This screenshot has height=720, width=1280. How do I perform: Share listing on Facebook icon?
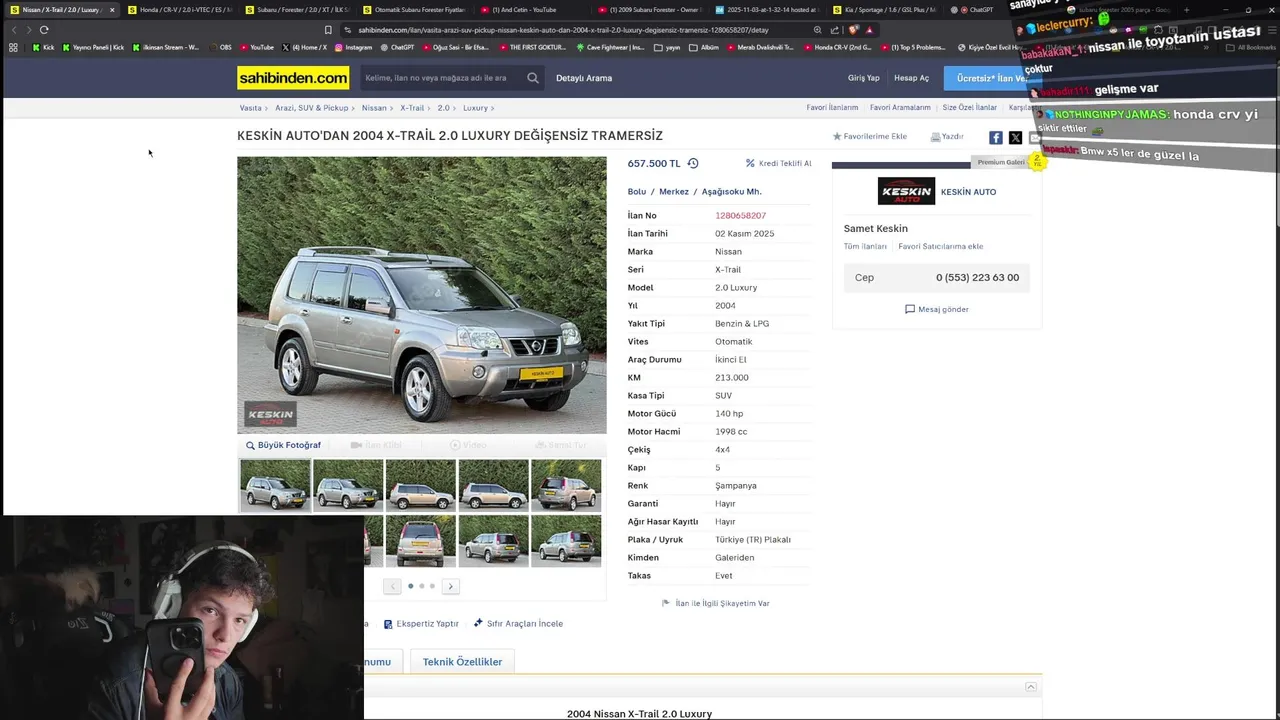pos(996,138)
